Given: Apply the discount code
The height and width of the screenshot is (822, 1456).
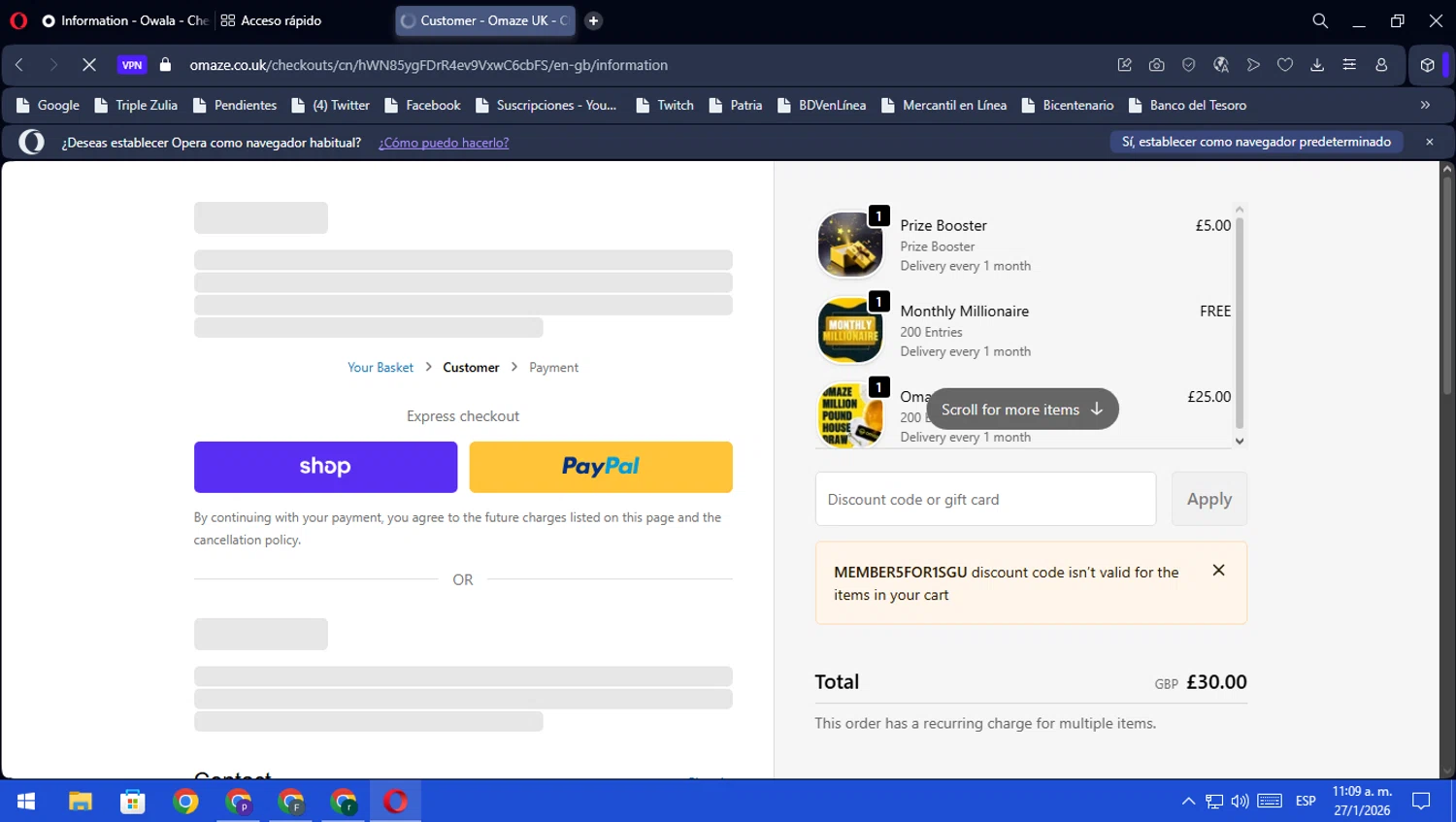Looking at the screenshot, I should [x=1208, y=499].
